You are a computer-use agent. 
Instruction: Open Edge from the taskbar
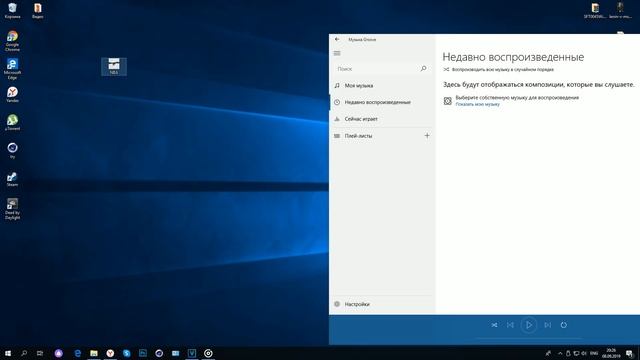78,353
